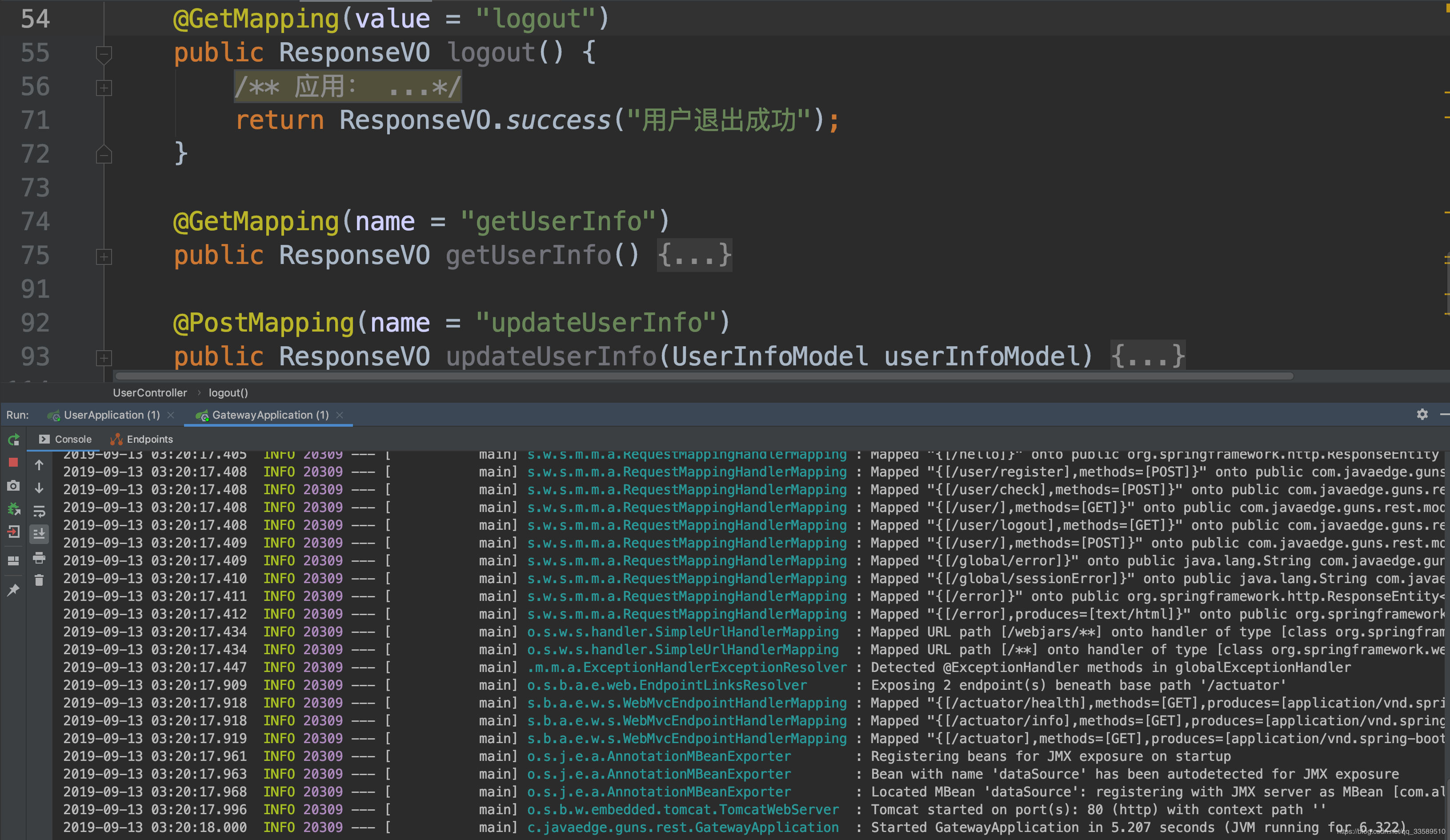Click the exit icon with red arrow
This screenshot has height=840, width=1450.
click(x=14, y=532)
